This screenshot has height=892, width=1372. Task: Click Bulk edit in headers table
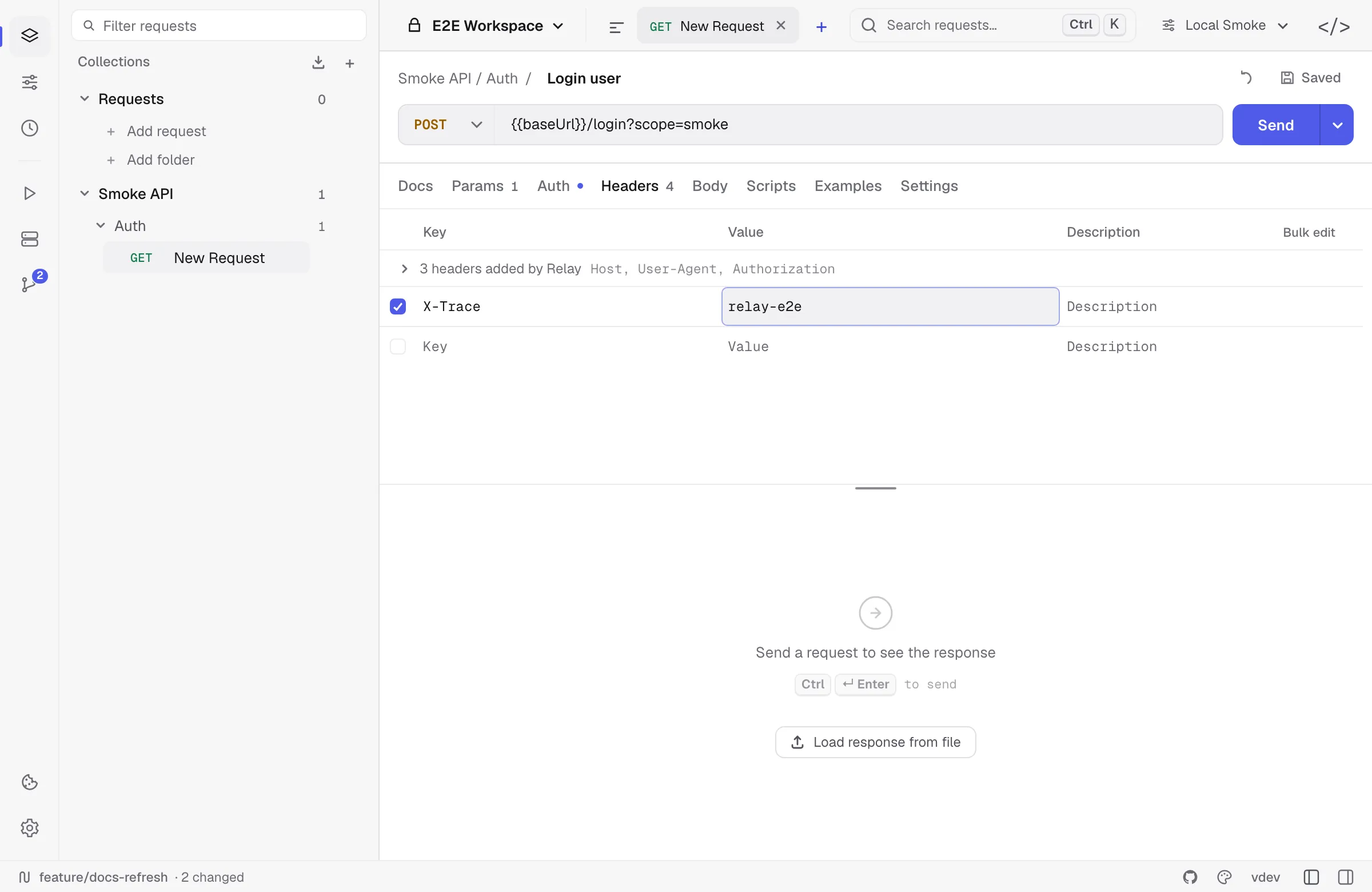point(1309,232)
